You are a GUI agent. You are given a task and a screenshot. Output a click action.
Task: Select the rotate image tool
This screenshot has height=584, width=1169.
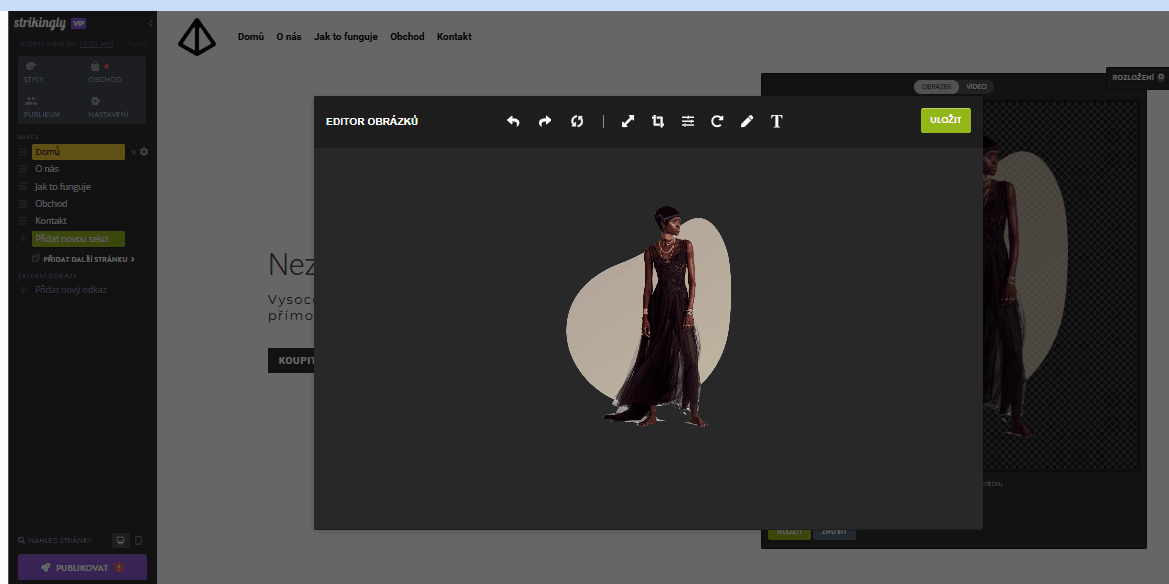click(x=717, y=121)
